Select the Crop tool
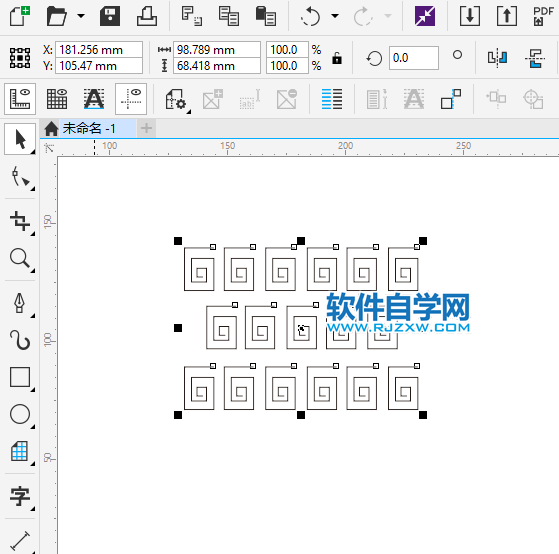Image resolution: width=559 pixels, height=554 pixels. click(20, 221)
